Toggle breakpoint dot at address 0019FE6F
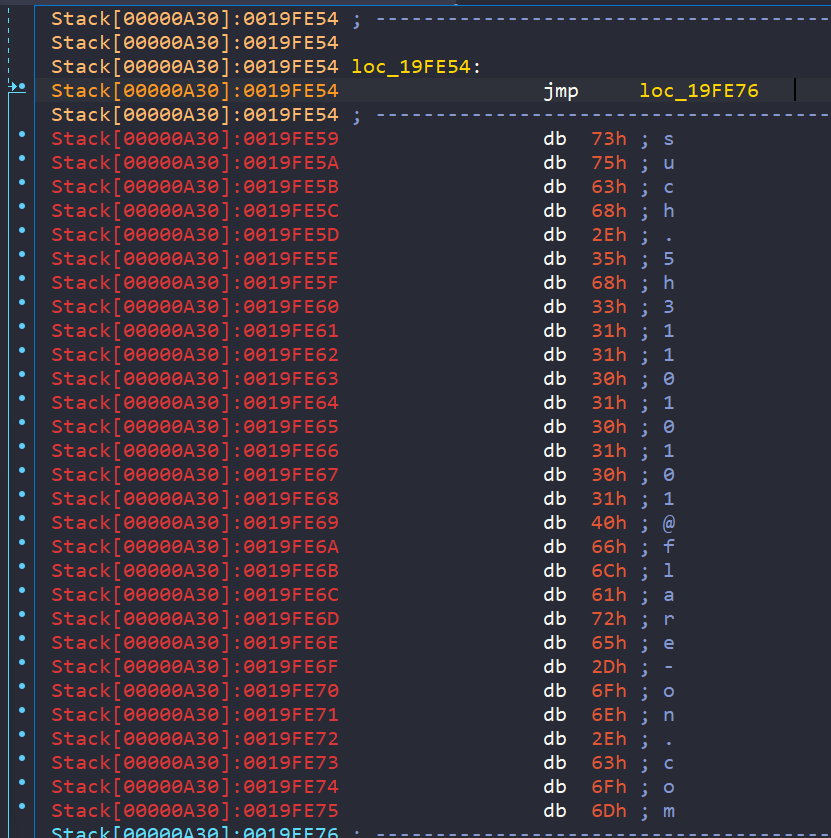 pyautogui.click(x=22, y=662)
